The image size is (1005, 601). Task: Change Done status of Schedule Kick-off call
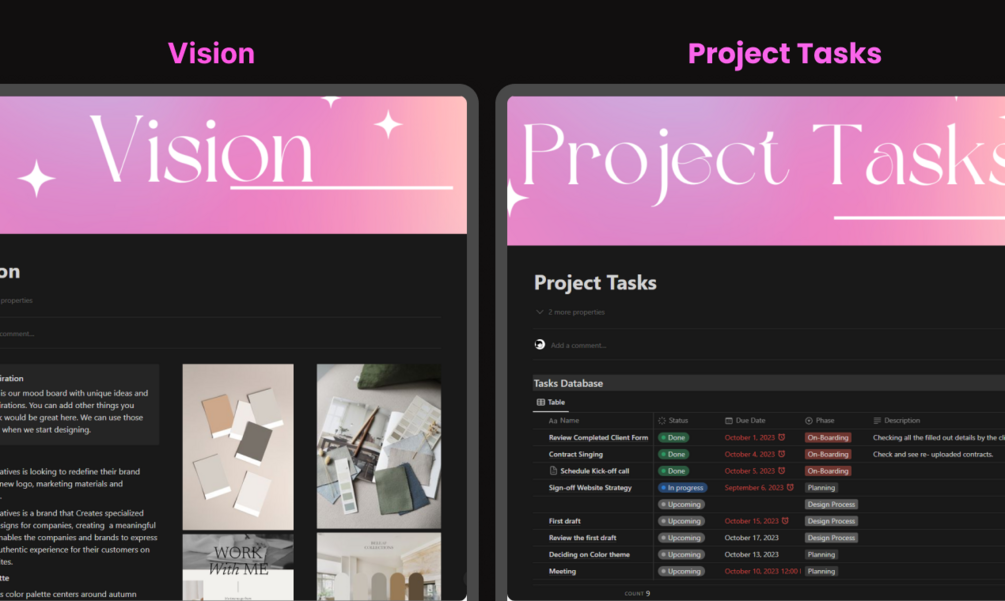(x=674, y=471)
